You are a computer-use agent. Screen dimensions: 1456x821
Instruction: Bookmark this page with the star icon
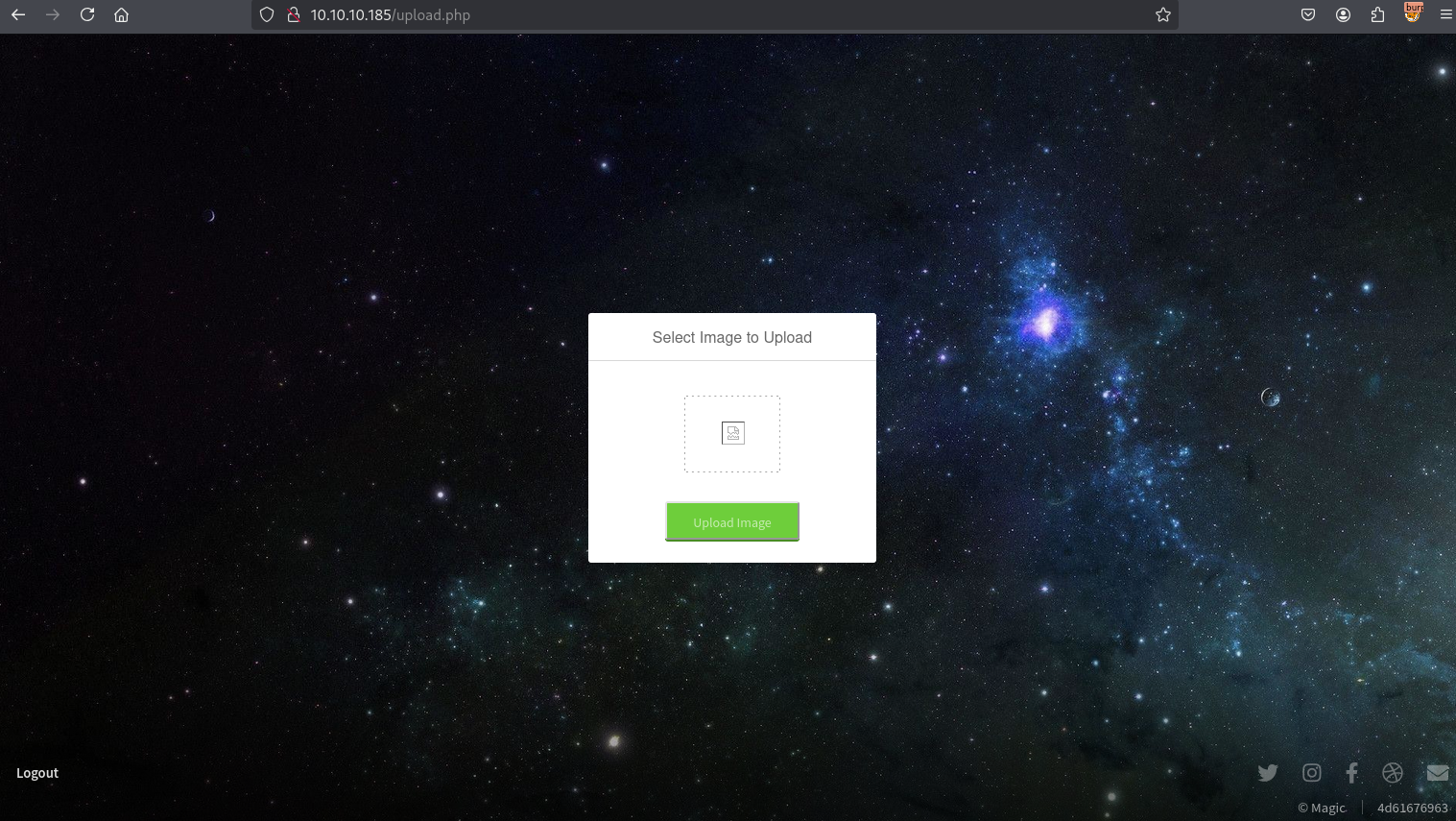point(1163,14)
